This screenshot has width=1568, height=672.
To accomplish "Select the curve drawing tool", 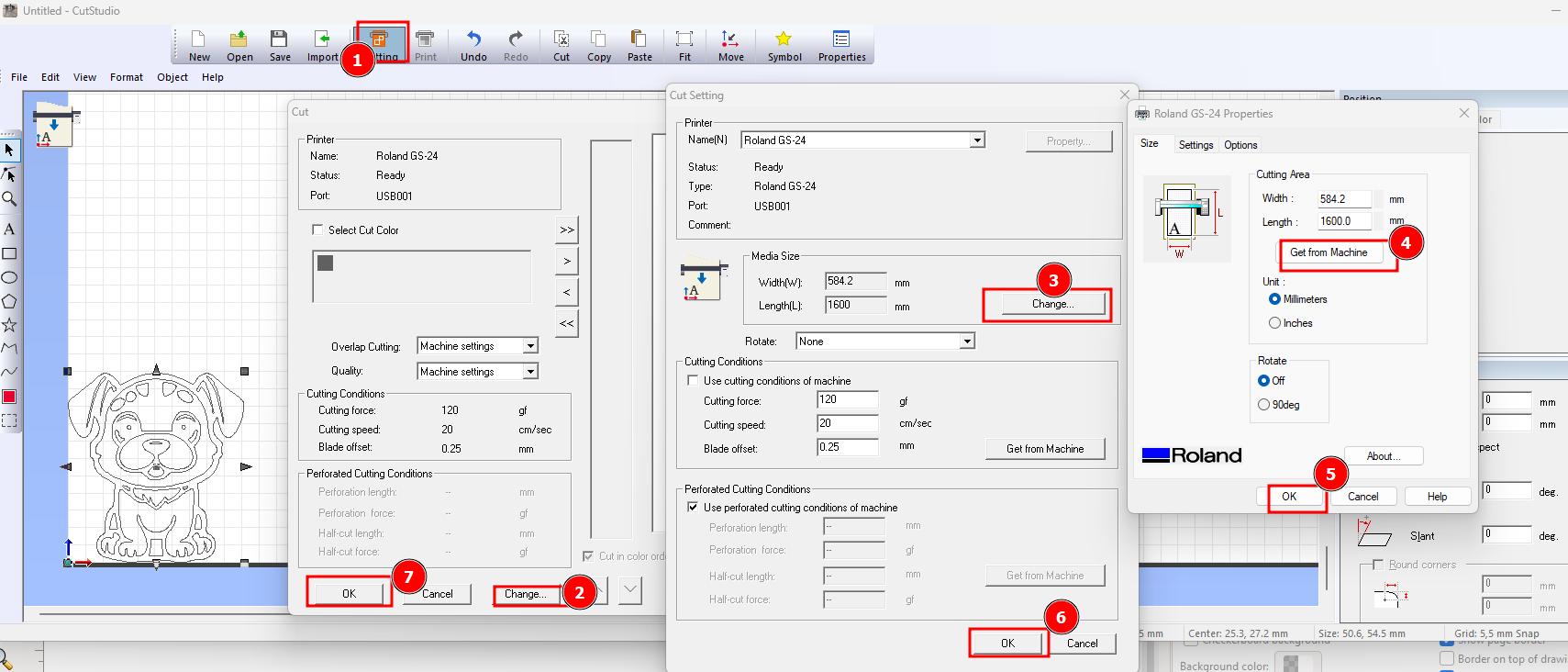I will [9, 372].
